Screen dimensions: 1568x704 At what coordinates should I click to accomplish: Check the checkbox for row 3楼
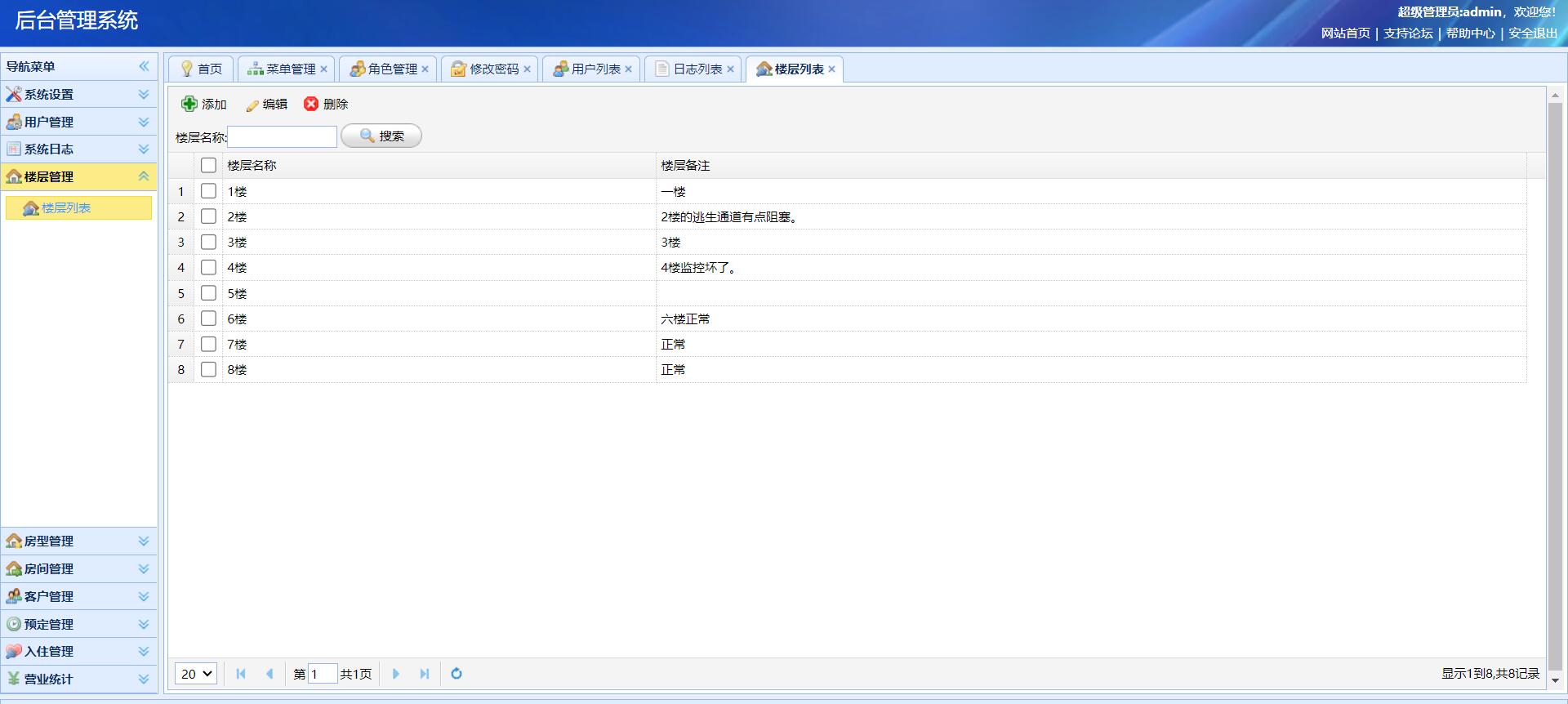[x=208, y=242]
